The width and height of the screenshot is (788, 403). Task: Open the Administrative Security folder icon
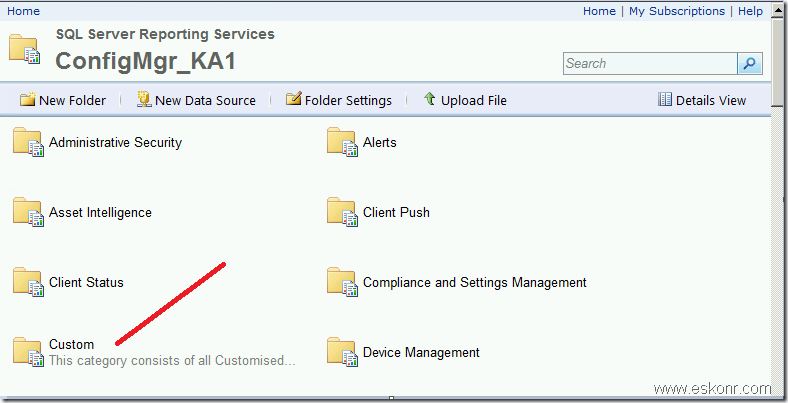28,143
